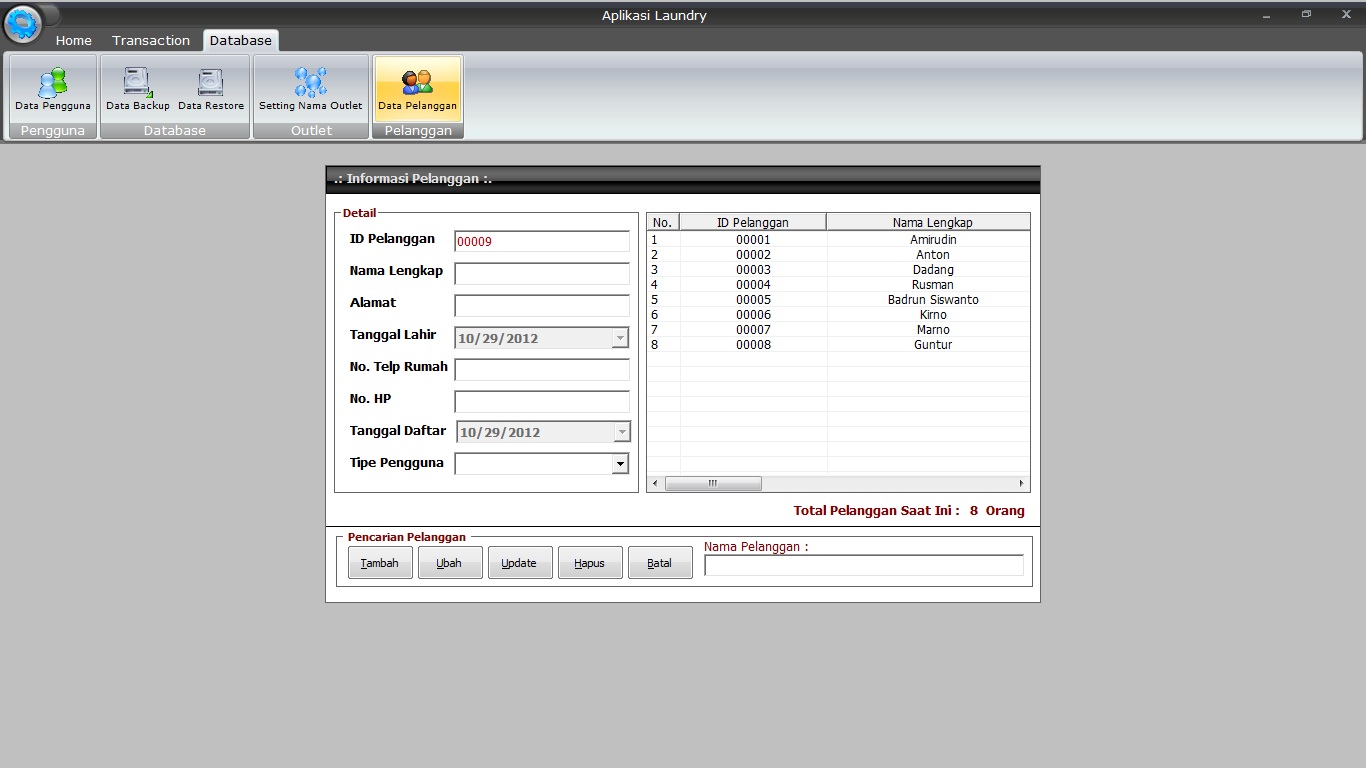Click the Tambah button
Screen dimensions: 1366x768
click(379, 562)
